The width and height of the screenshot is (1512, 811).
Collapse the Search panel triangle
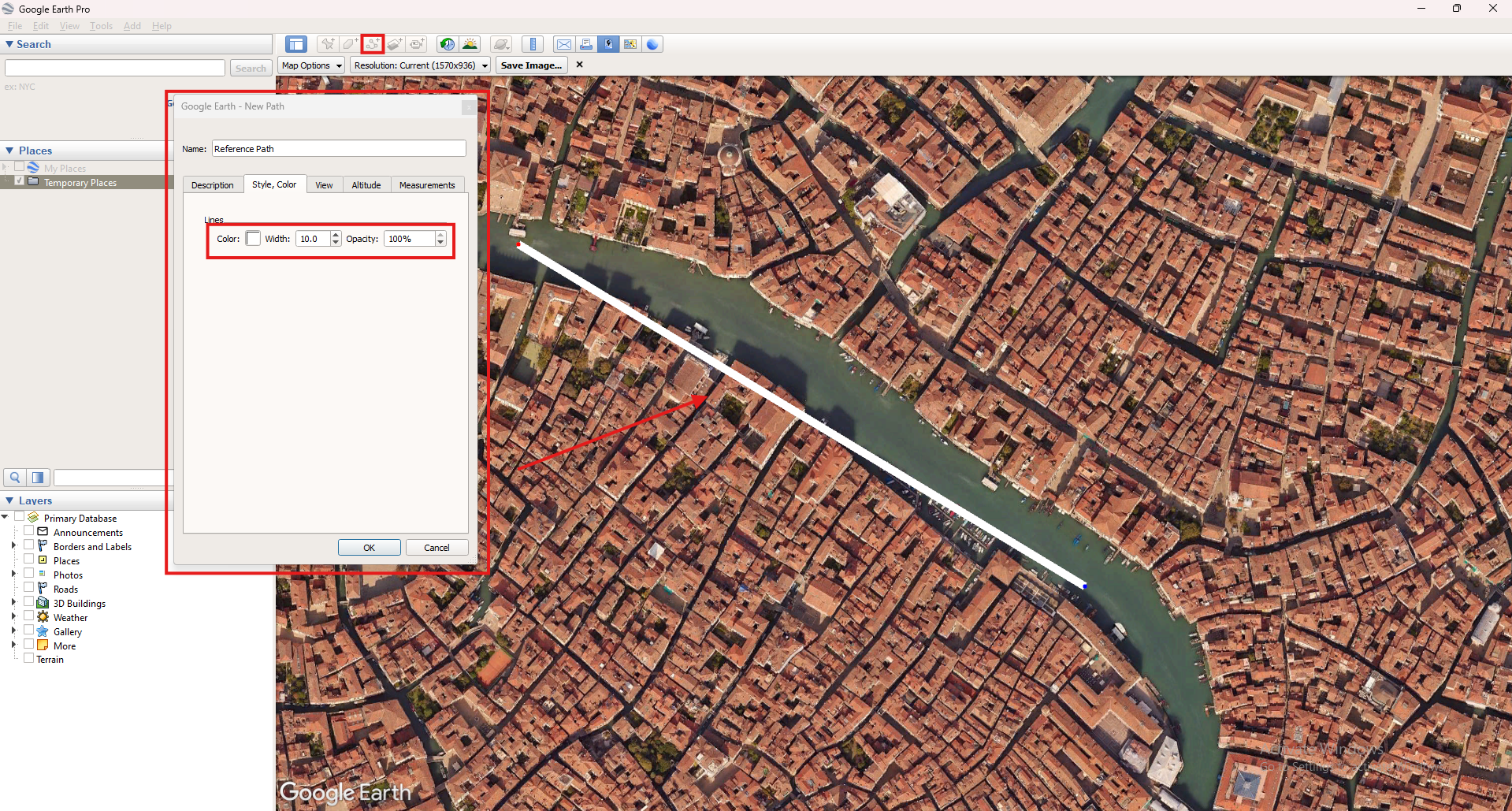point(9,44)
